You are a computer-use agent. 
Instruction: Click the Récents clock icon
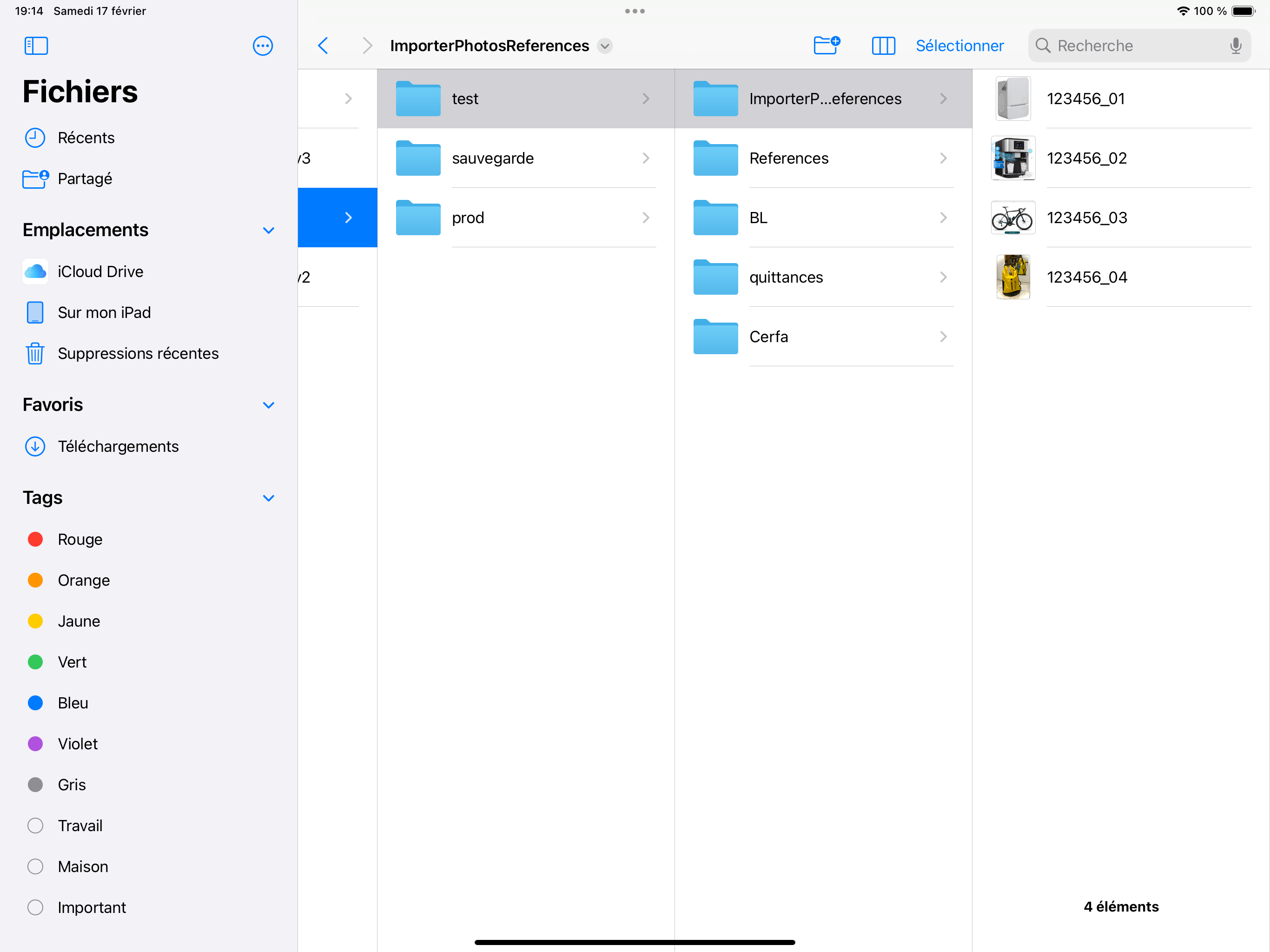(35, 138)
